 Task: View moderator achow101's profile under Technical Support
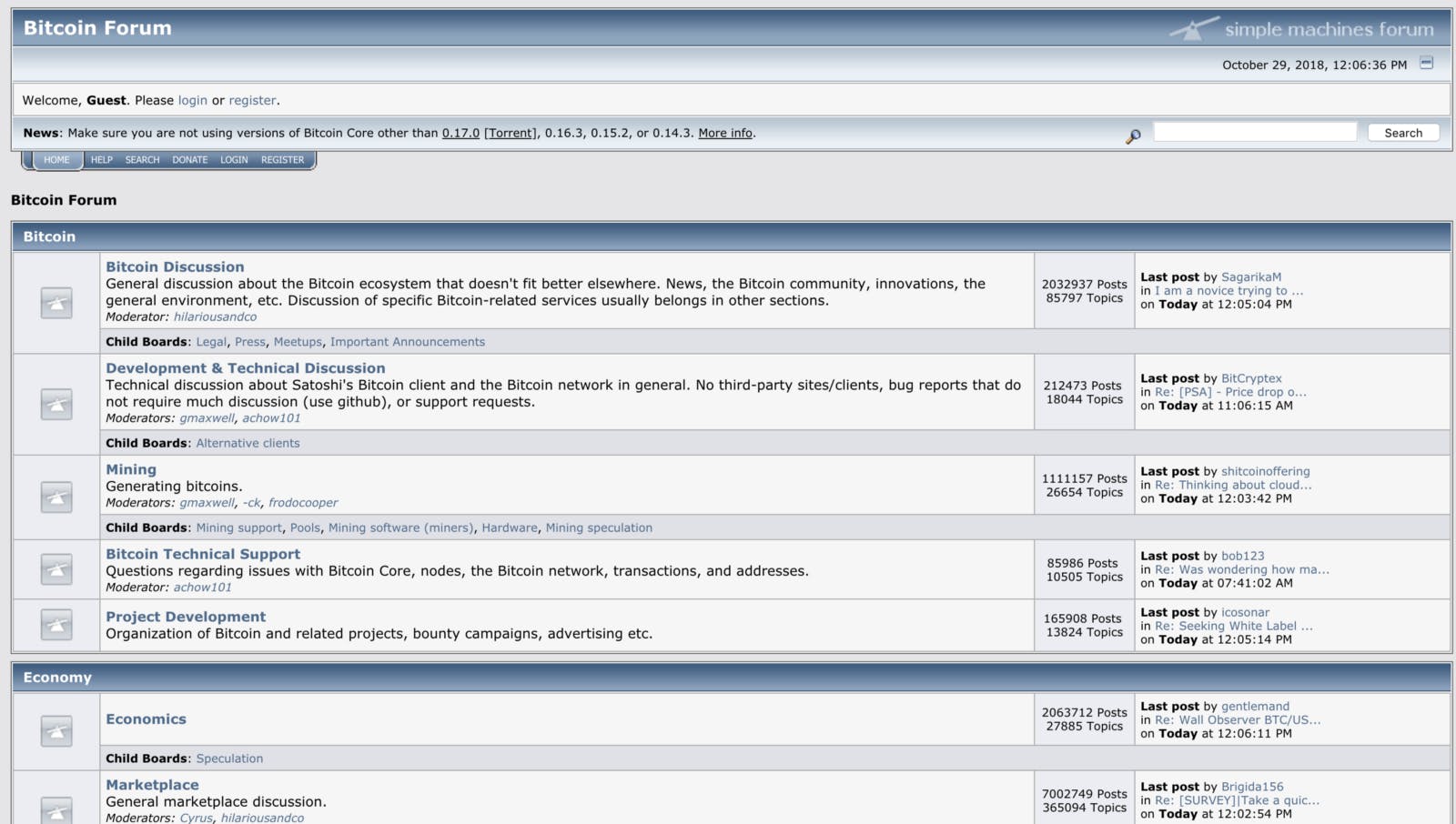click(x=203, y=588)
